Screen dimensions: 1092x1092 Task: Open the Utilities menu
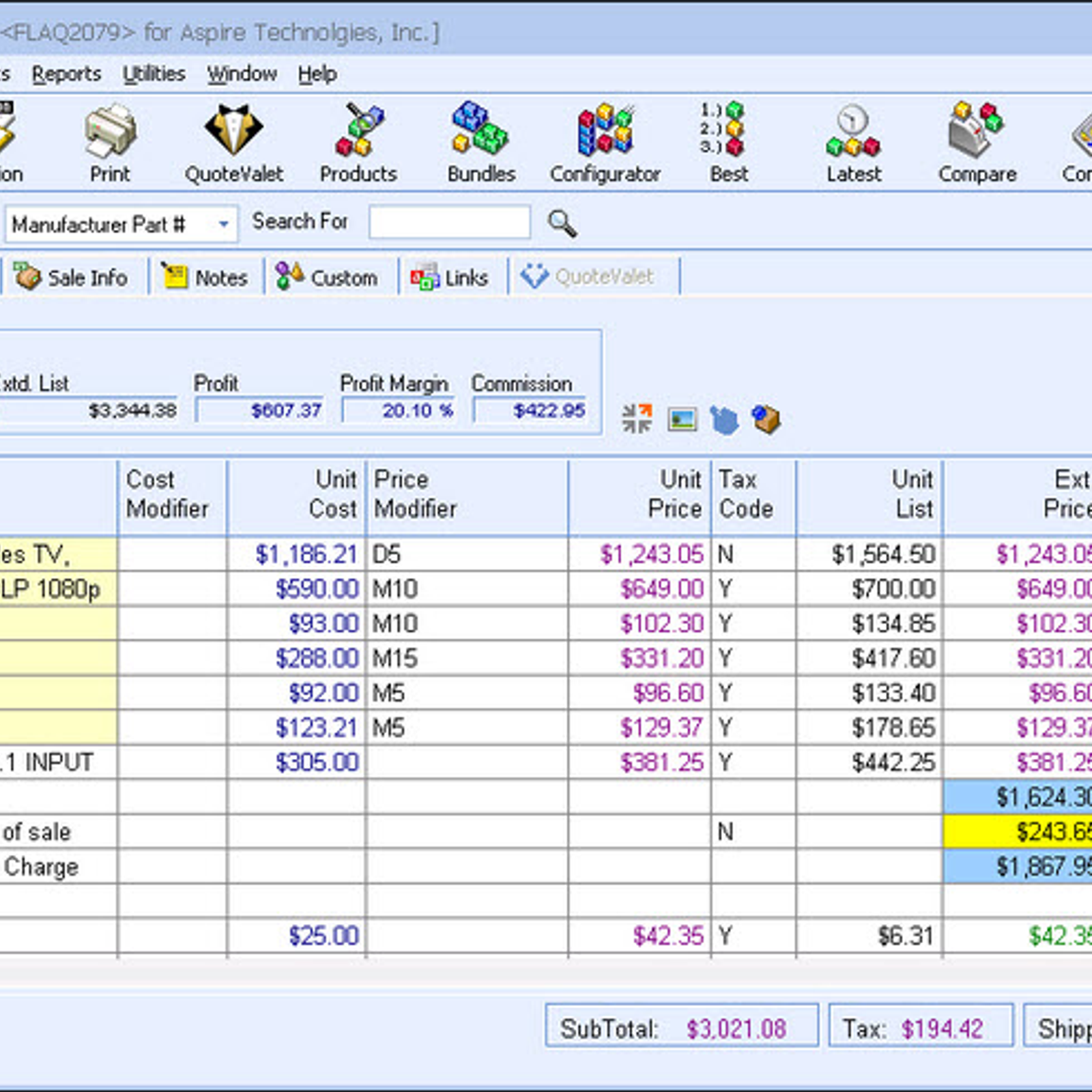[x=154, y=74]
